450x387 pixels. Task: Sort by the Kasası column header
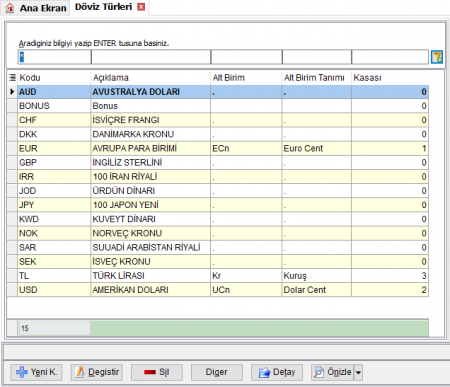tap(390, 78)
